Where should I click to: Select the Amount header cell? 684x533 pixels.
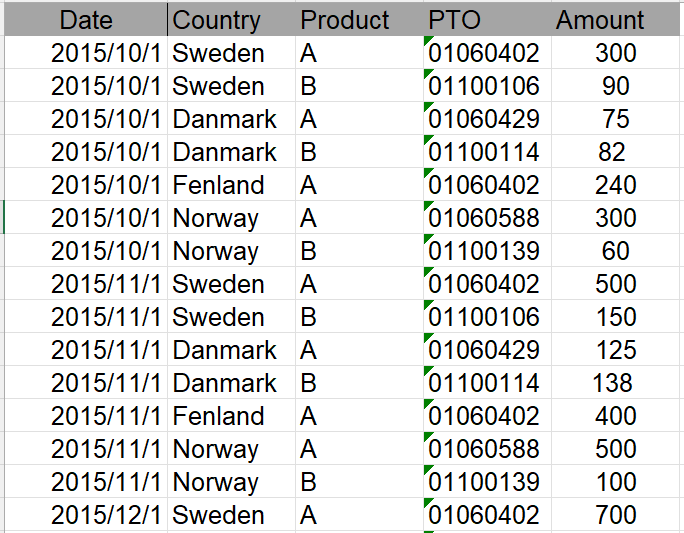pos(616,20)
